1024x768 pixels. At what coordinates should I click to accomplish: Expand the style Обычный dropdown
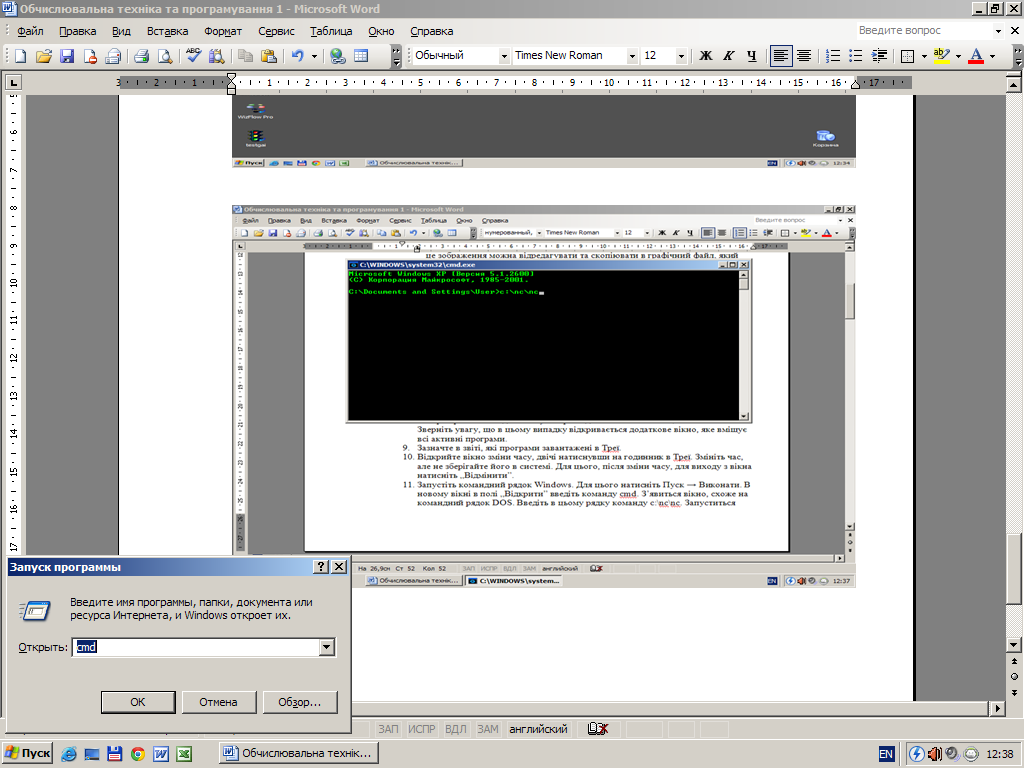click(504, 57)
